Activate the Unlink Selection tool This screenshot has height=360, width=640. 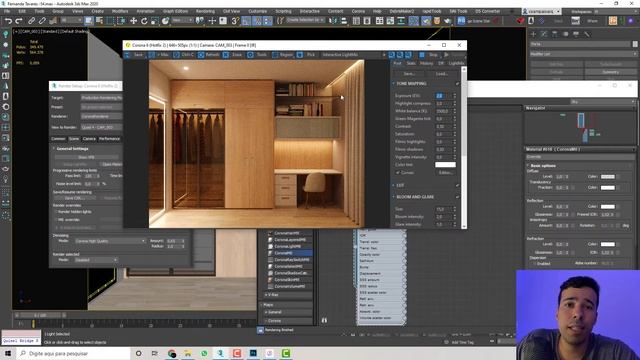click(x=42, y=20)
